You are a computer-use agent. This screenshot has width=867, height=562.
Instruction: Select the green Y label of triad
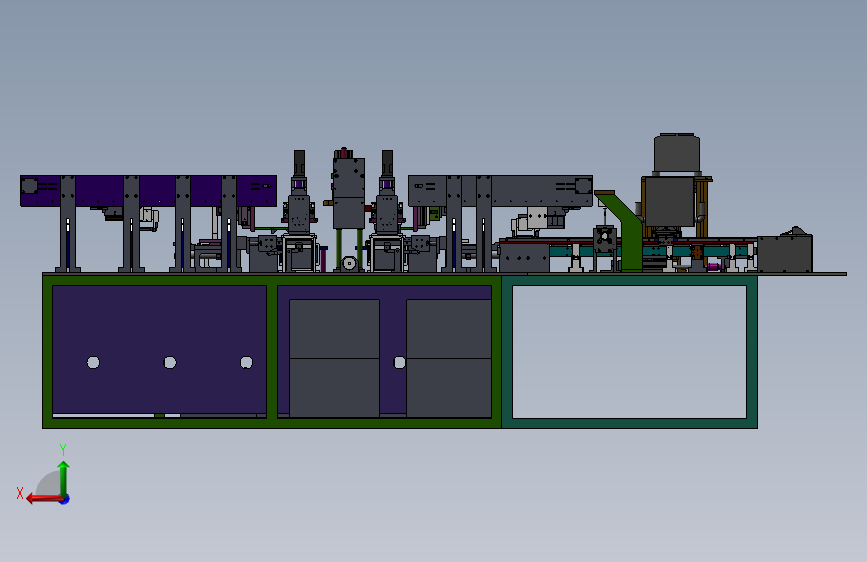pos(63,449)
